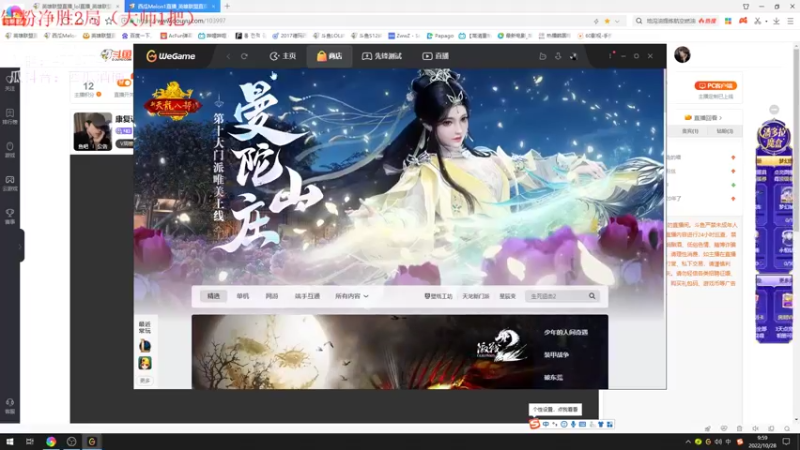The image size is (800, 450).
Task: Click the 天龙八部 game logo
Action: coord(173,101)
